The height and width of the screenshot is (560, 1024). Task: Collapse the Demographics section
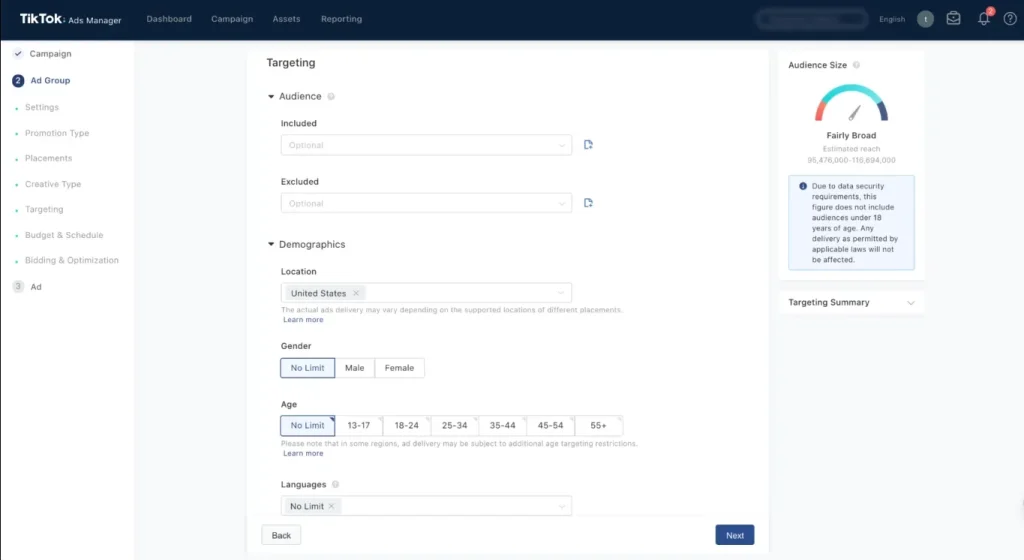pos(271,244)
